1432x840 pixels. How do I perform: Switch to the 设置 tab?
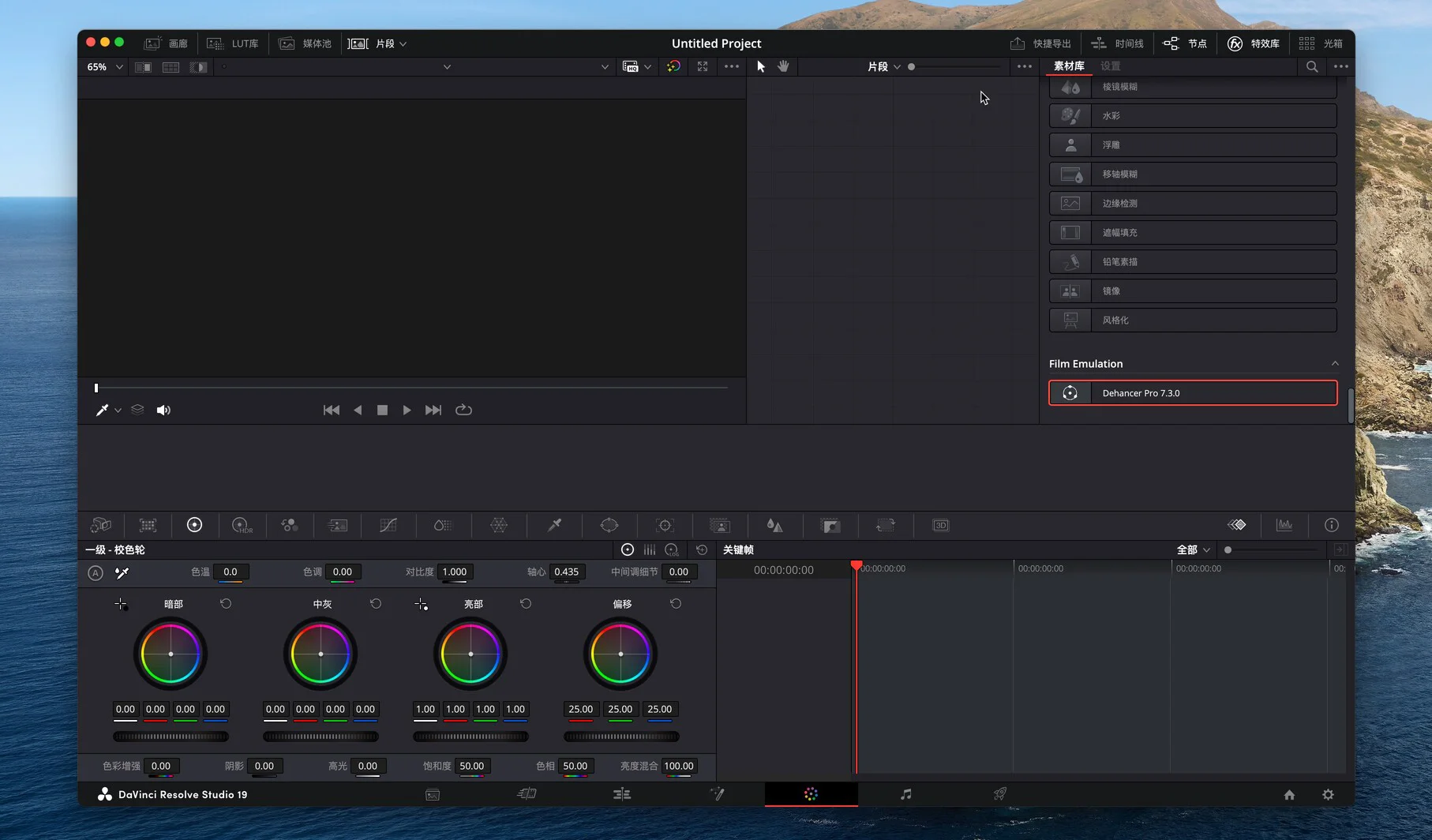1110,66
